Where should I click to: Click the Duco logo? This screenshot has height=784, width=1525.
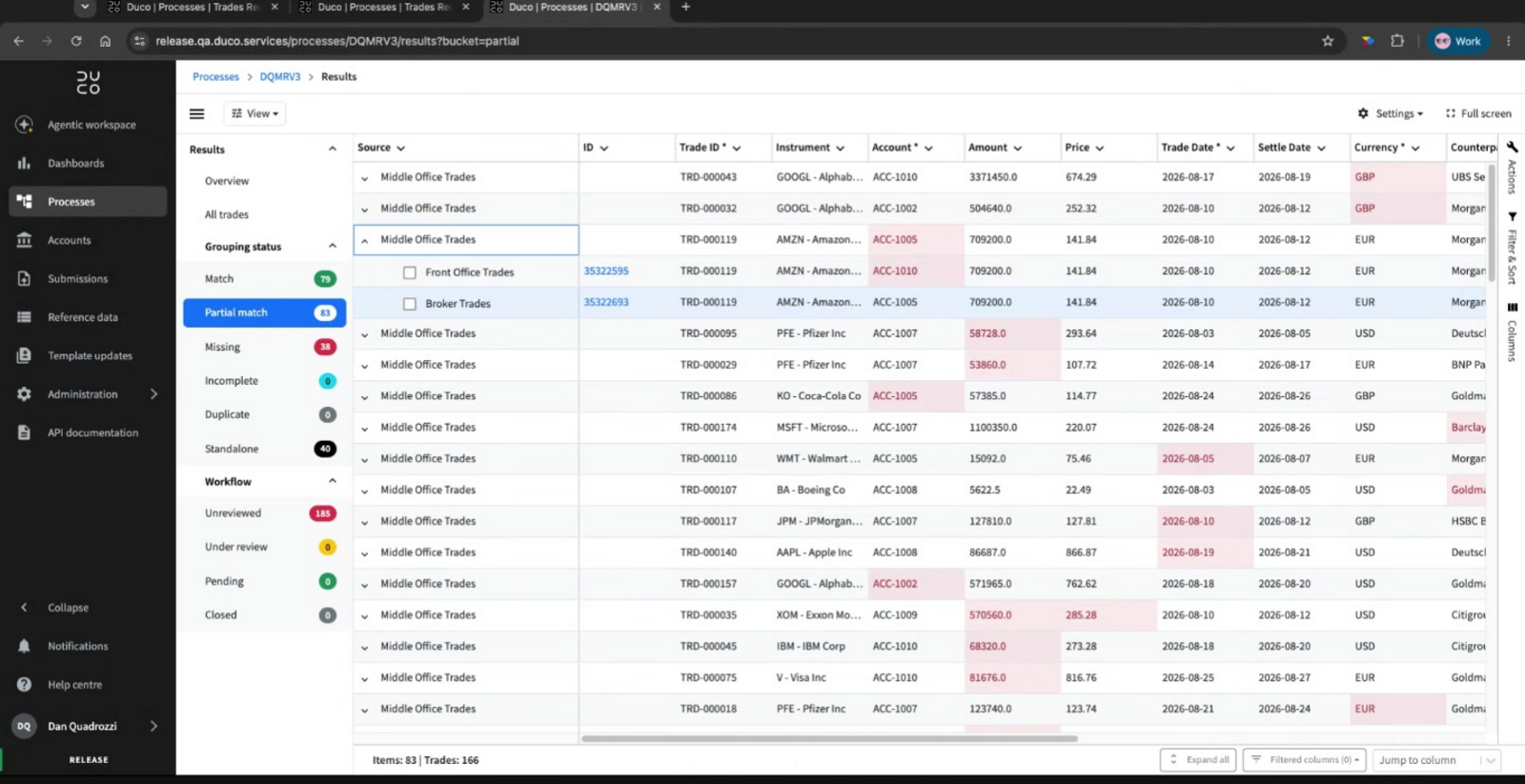pyautogui.click(x=88, y=83)
